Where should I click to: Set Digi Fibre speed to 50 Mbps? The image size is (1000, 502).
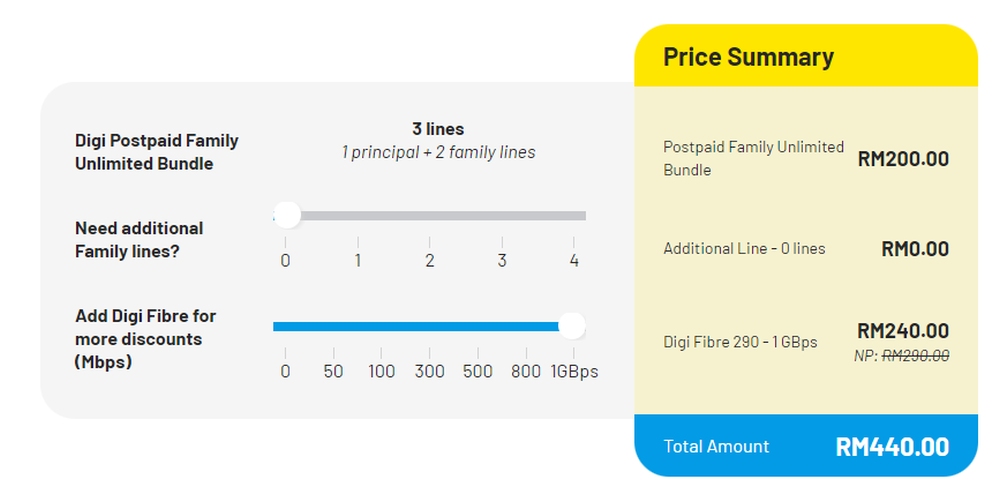(334, 327)
